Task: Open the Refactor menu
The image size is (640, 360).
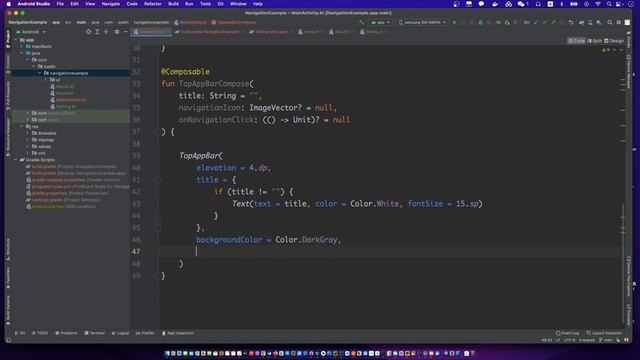Action: (x=153, y=4)
